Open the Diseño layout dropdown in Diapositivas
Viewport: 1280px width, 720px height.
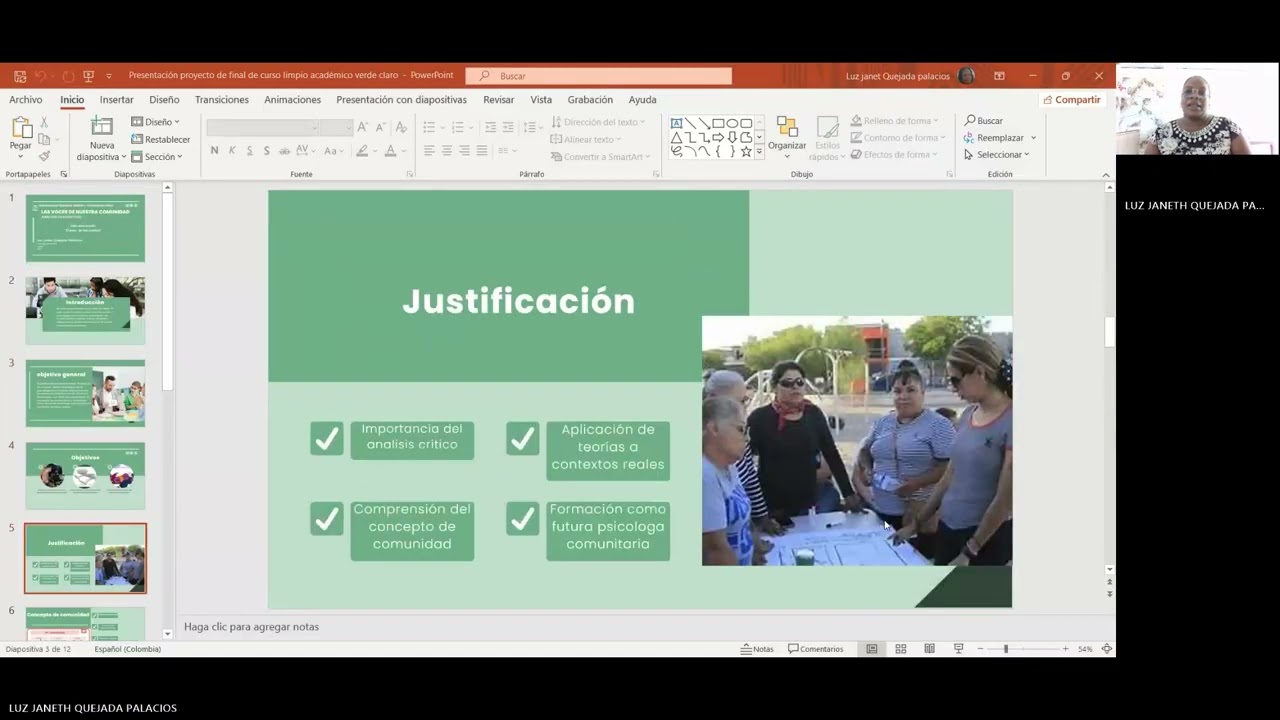(156, 122)
